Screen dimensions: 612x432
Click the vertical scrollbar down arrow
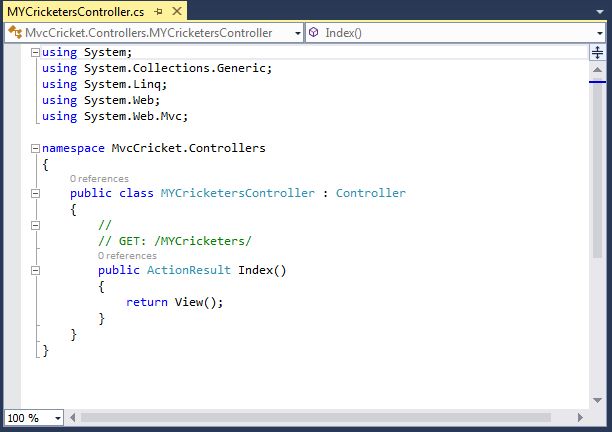(598, 400)
